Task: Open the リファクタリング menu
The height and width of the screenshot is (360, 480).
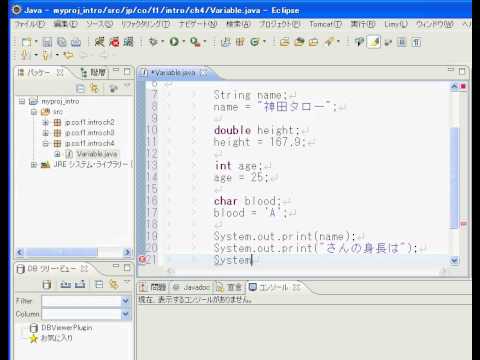Action: pos(145,24)
